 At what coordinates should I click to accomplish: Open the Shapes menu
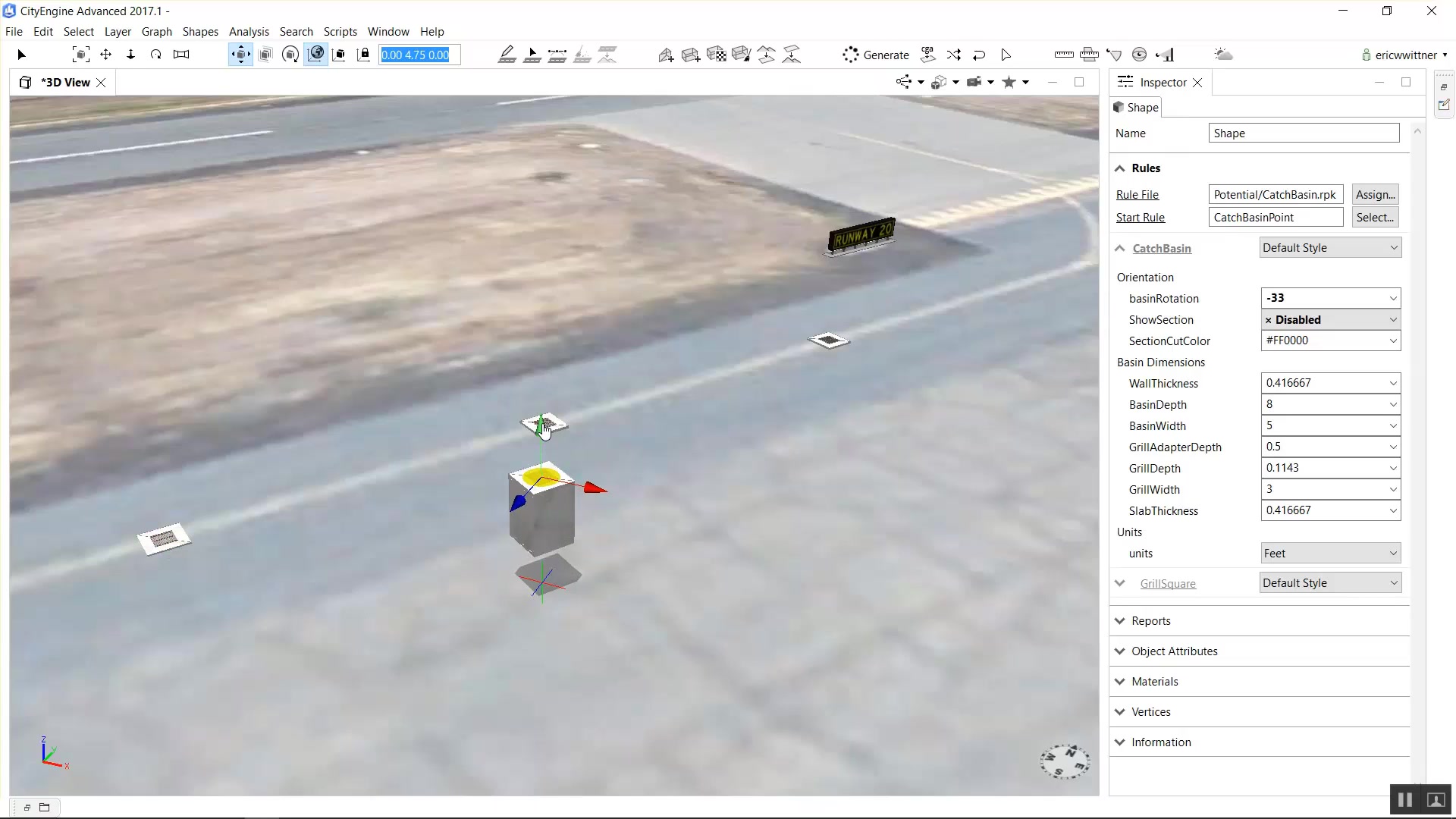coord(200,32)
